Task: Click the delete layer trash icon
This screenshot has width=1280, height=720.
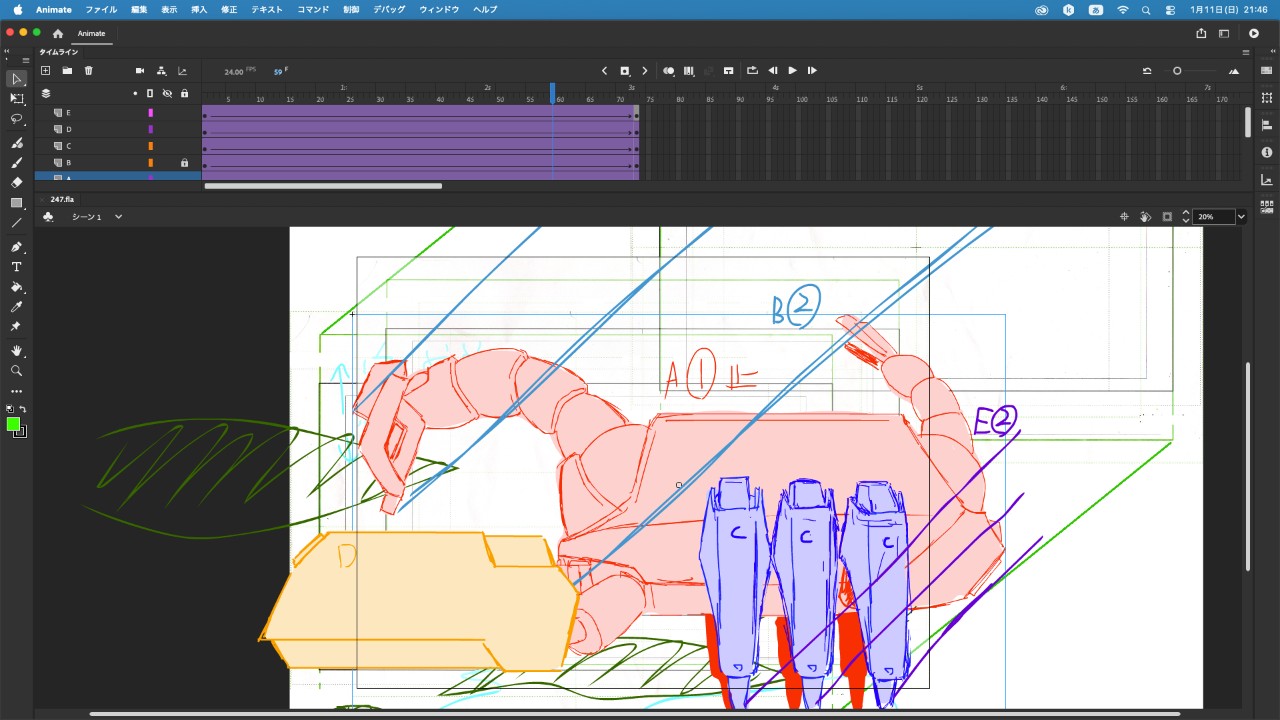Action: click(x=88, y=71)
